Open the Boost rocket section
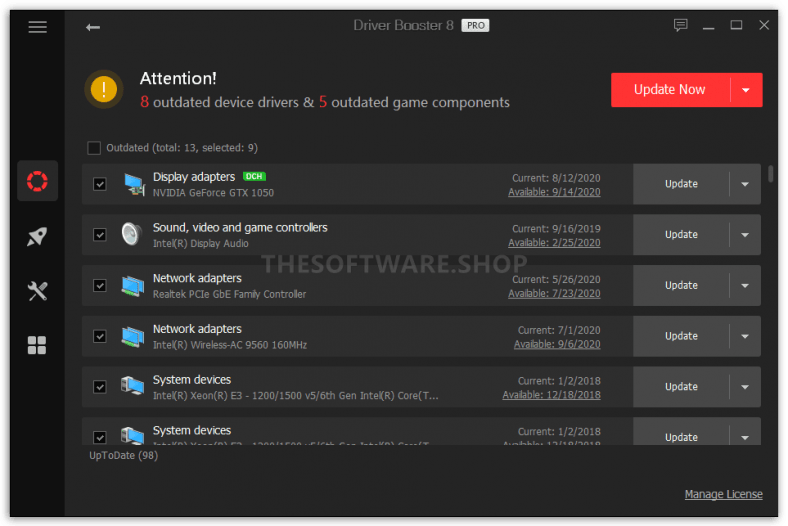This screenshot has height=526, width=788. pos(37,236)
